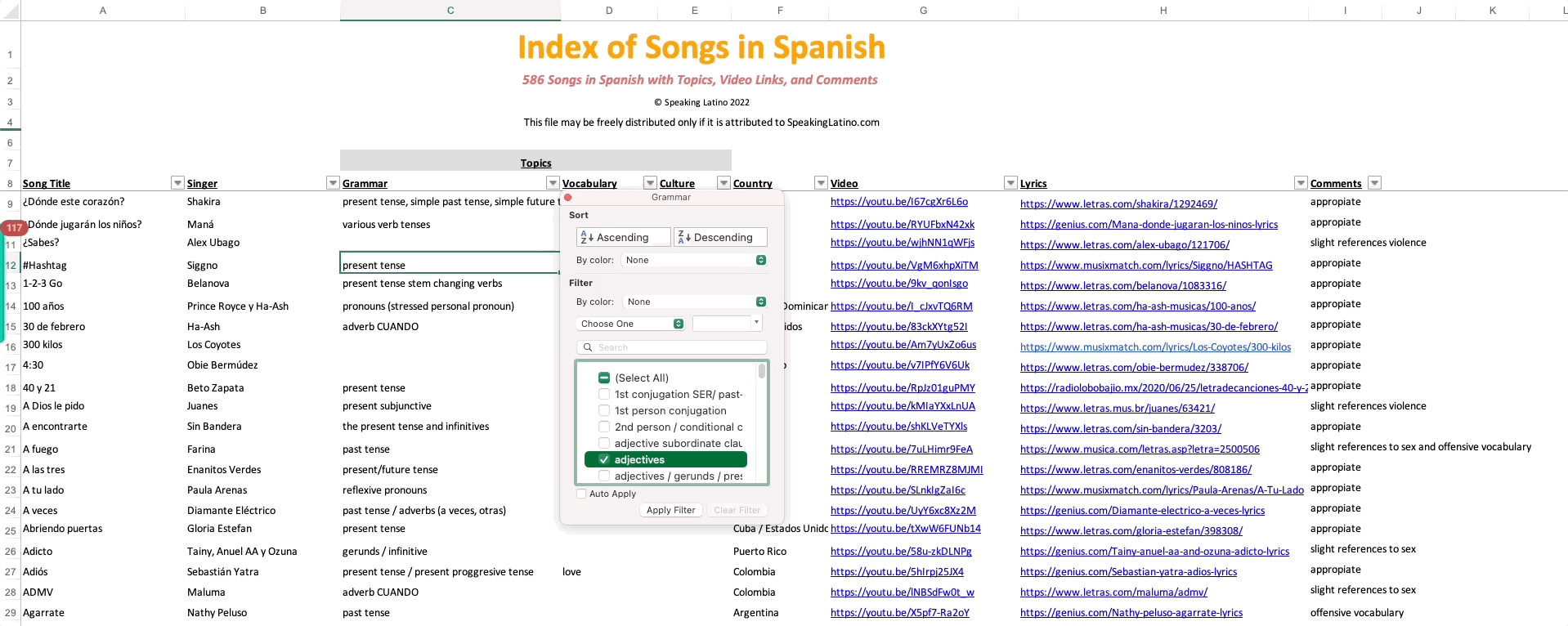
Task: Select column C header
Action: pos(450,10)
